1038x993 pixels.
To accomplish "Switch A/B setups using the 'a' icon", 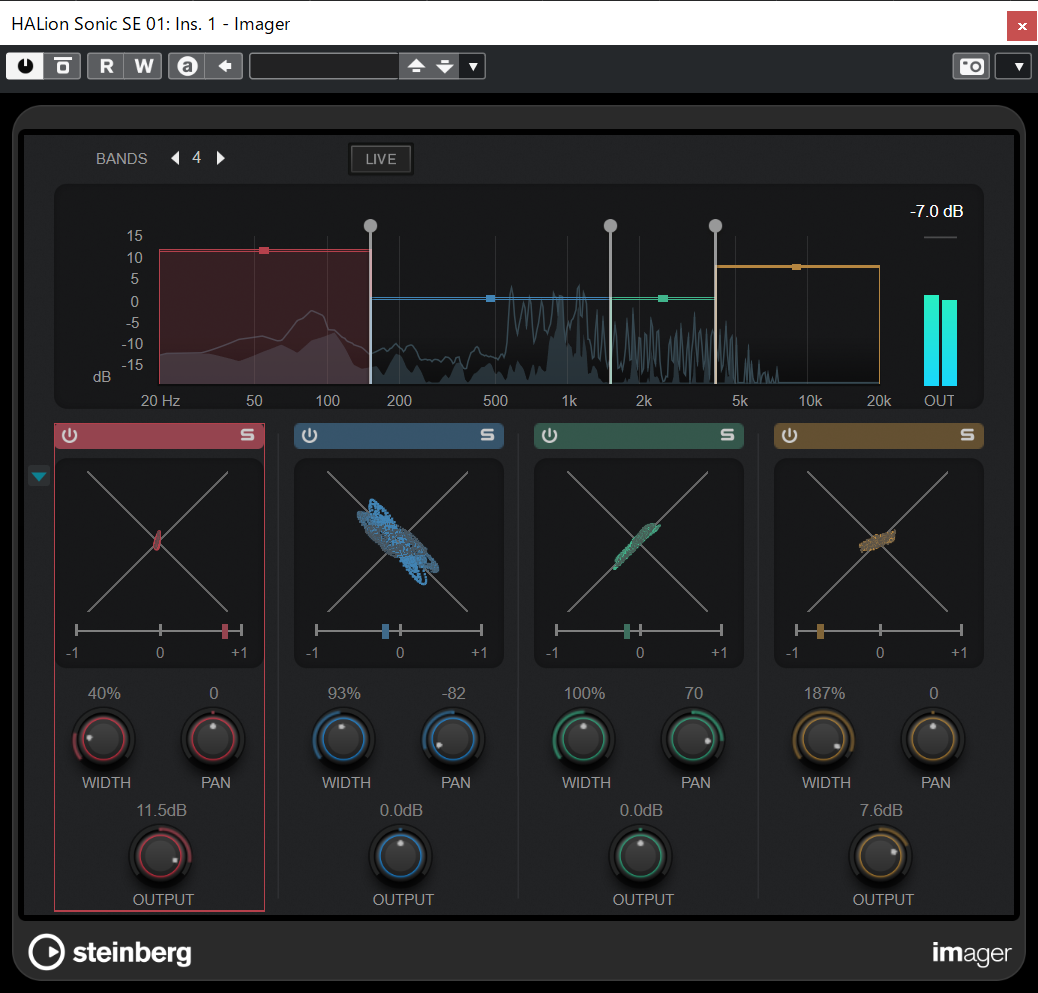I will coord(186,66).
